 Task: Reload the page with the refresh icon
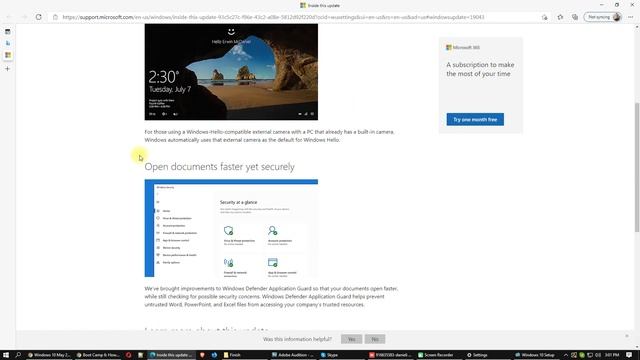38,17
